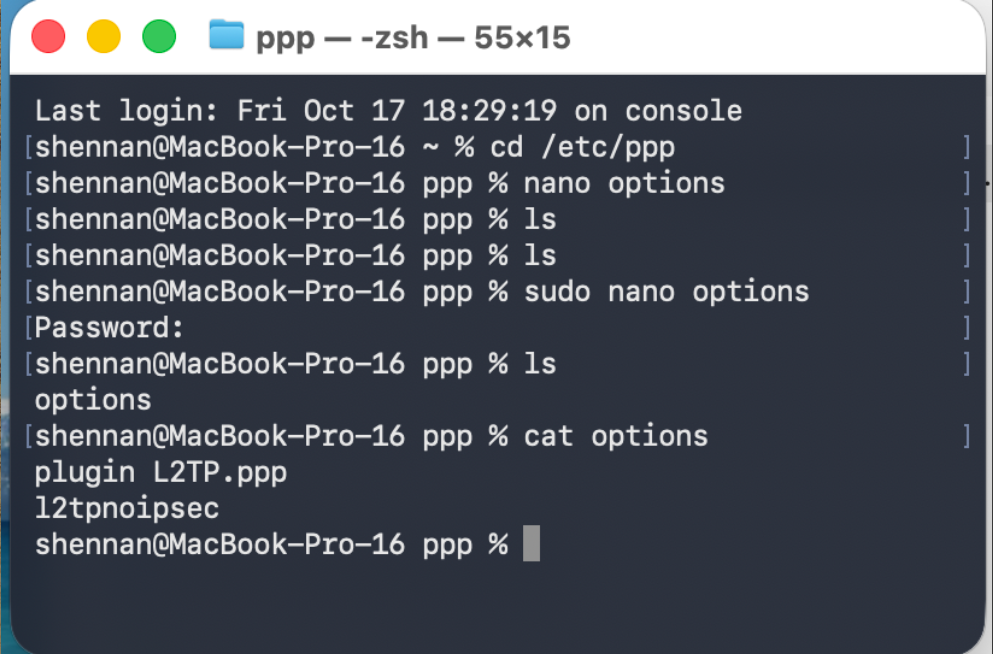The image size is (993, 654).
Task: Click the "plugin L2TP.ppp" output line
Action: tap(161, 472)
